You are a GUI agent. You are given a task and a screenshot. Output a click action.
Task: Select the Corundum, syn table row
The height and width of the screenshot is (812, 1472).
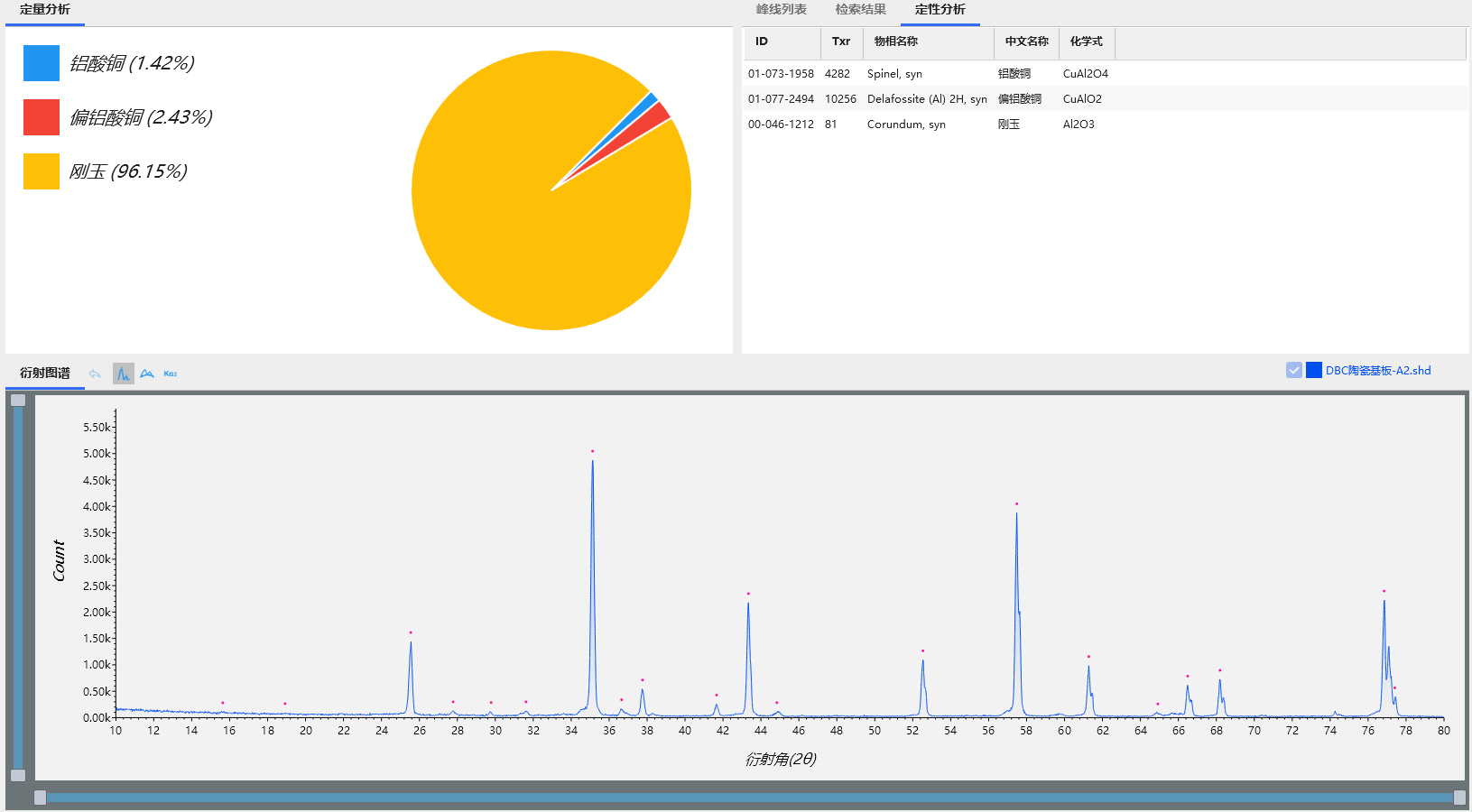(906, 125)
